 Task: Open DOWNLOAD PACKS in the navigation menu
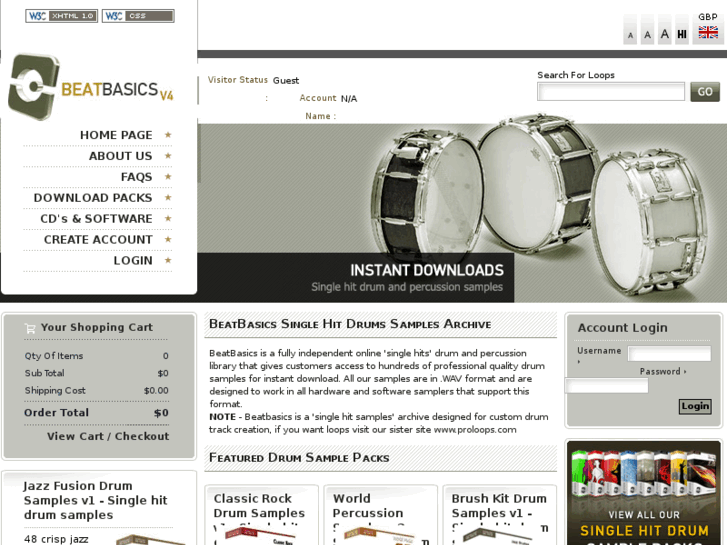click(93, 198)
